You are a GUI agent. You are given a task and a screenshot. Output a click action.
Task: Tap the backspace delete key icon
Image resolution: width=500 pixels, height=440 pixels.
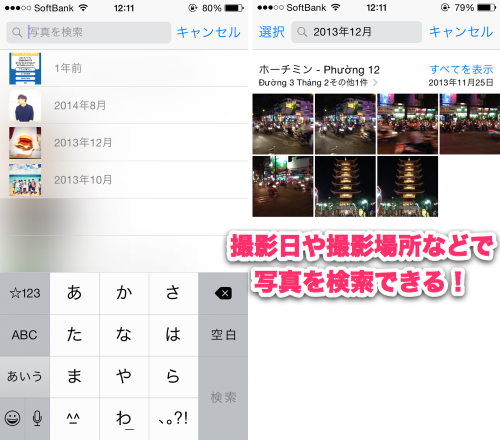coord(223,293)
